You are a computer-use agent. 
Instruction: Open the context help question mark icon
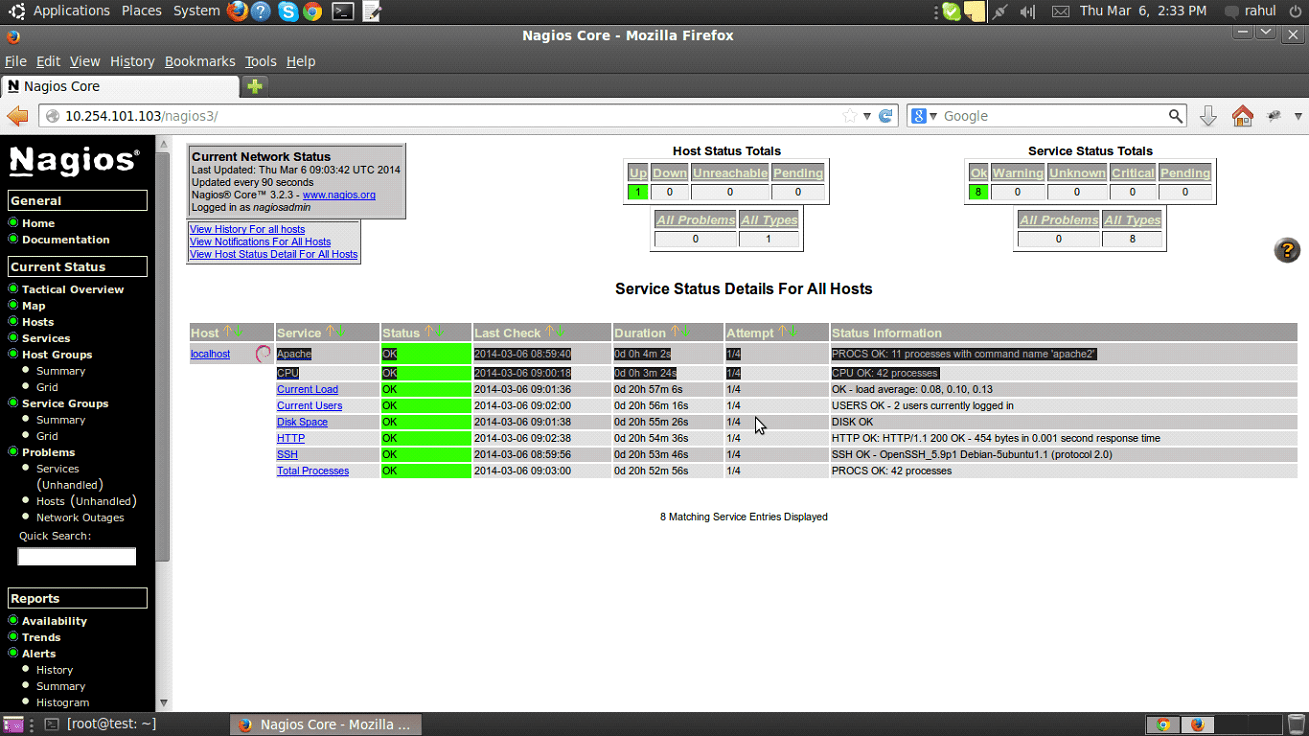click(1287, 250)
